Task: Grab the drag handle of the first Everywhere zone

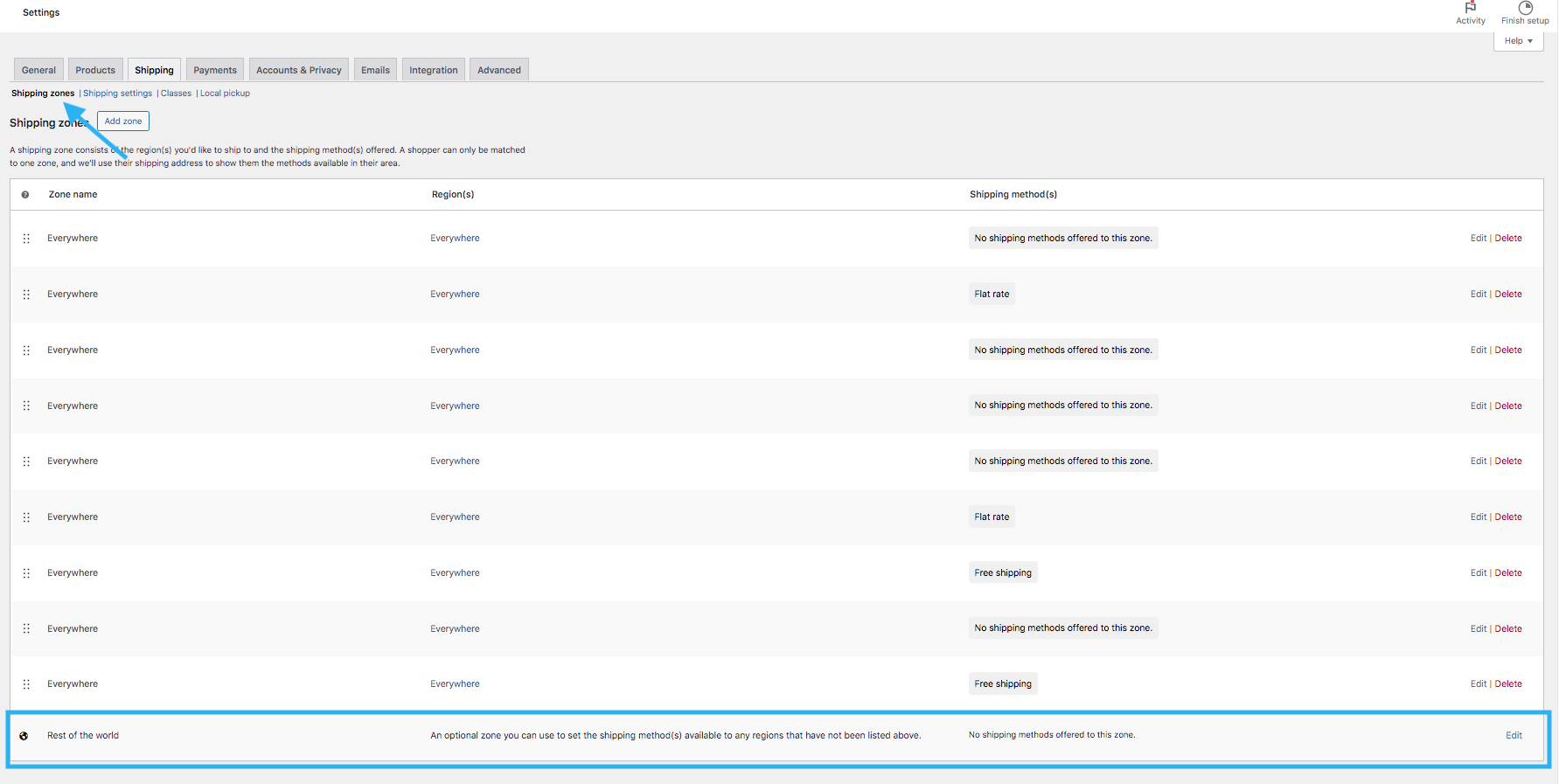Action: 26,239
